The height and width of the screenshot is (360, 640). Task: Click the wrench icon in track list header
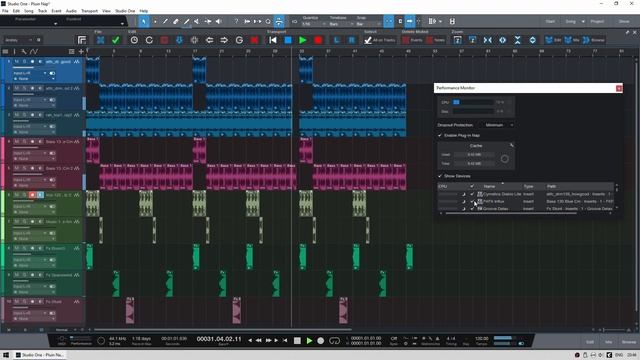point(24,51)
